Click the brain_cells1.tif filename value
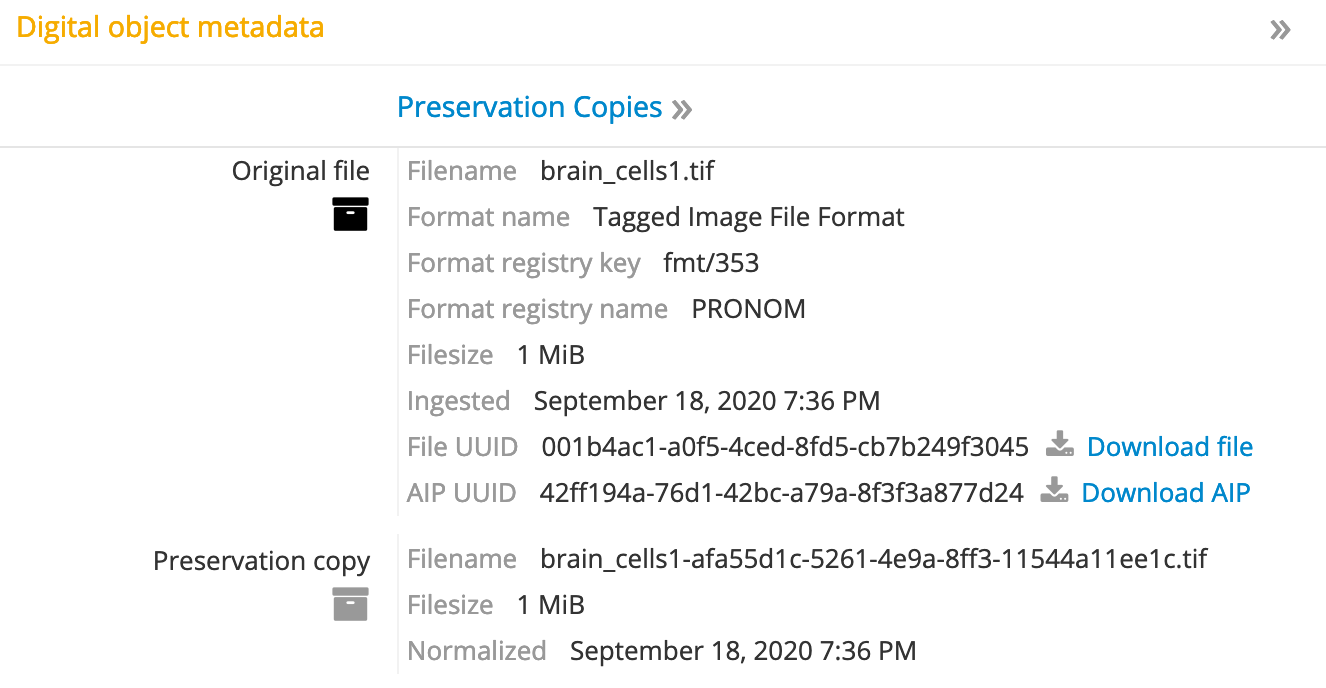The width and height of the screenshot is (1326, 688). point(627,171)
